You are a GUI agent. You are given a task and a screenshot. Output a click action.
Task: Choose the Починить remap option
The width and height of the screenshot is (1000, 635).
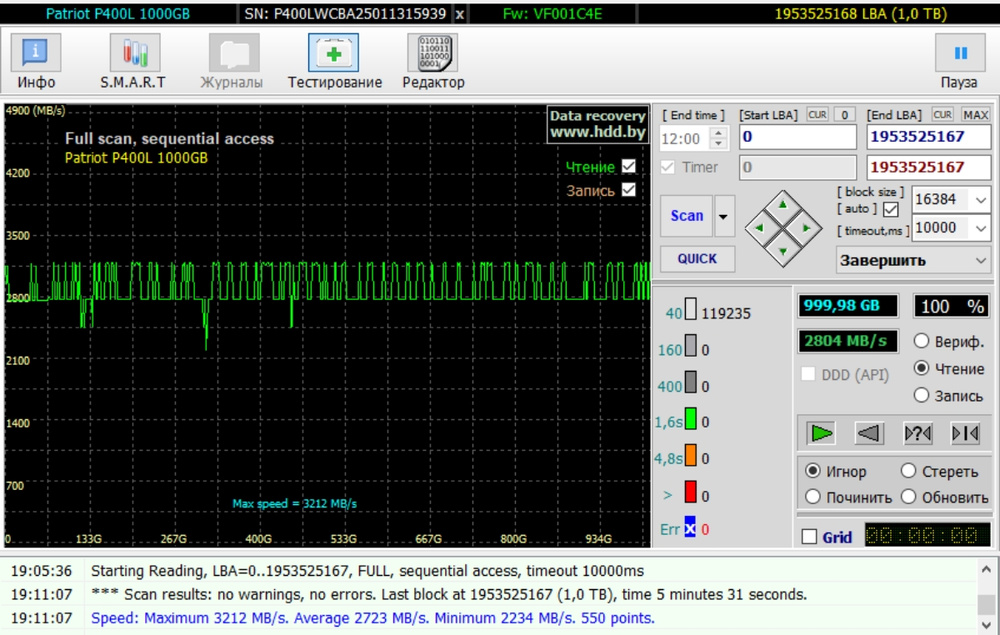813,497
